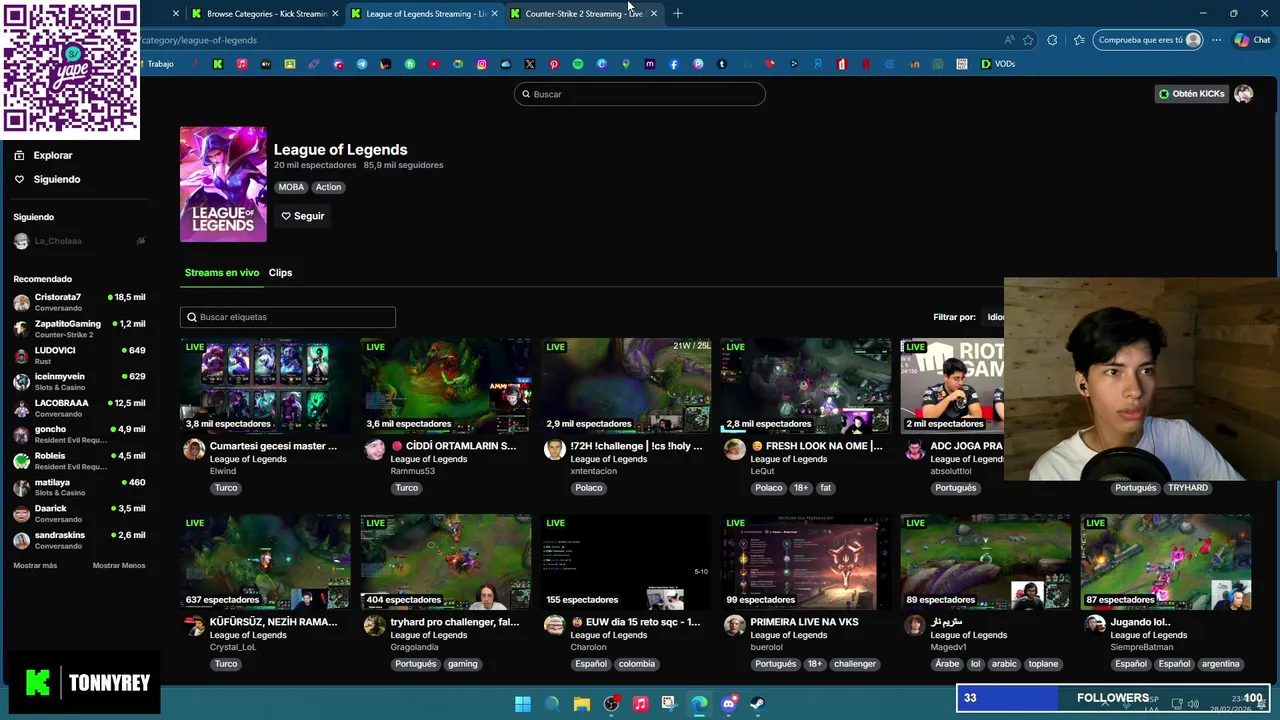Open the Copilot Chat button

(1252, 40)
